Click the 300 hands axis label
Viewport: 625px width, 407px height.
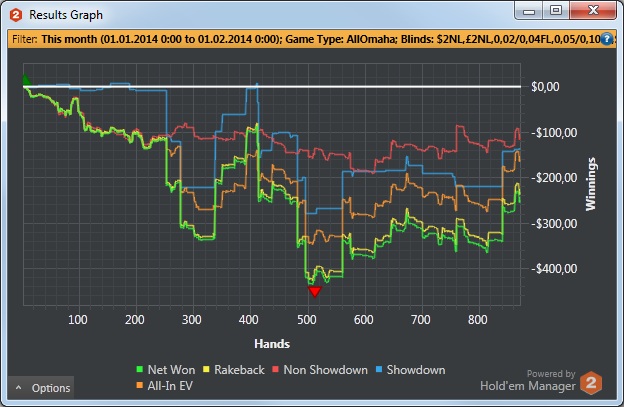[x=191, y=320]
